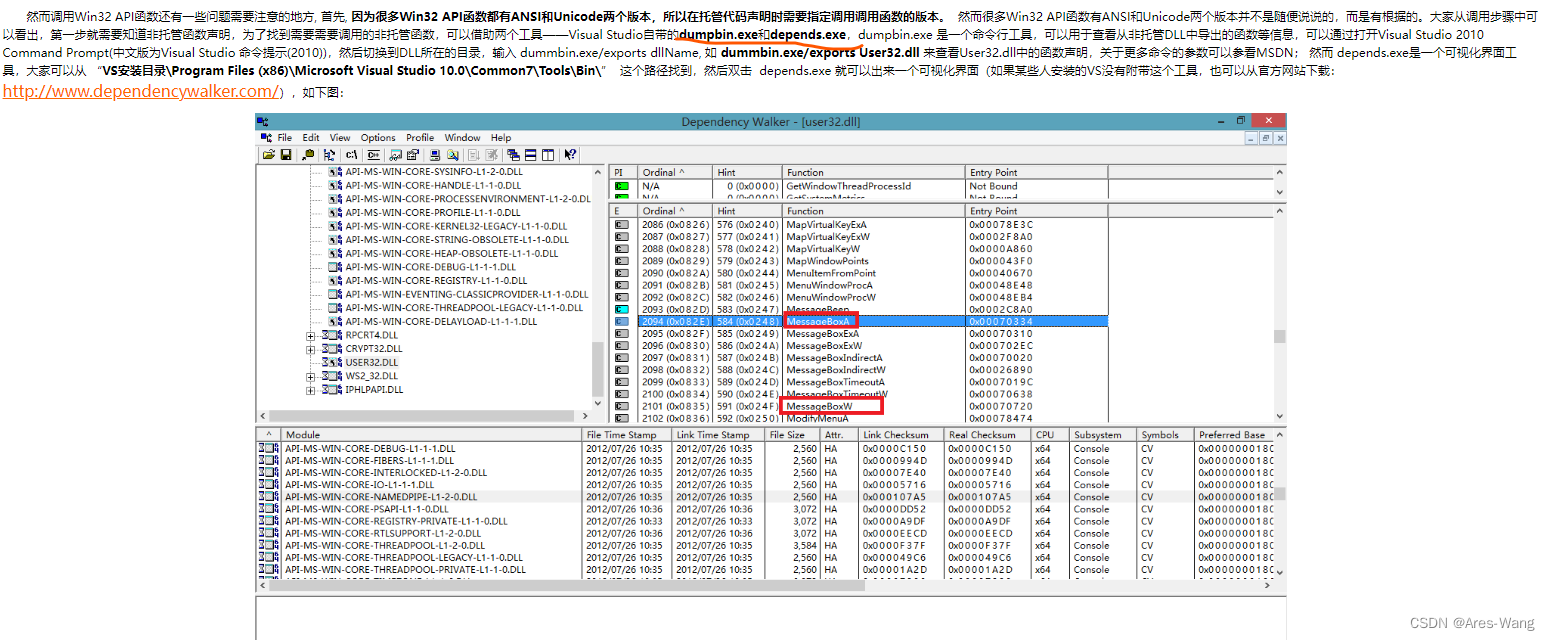The image size is (1550, 640).
Task: Open a new module with the Open toolbar icon
Action: 269,155
